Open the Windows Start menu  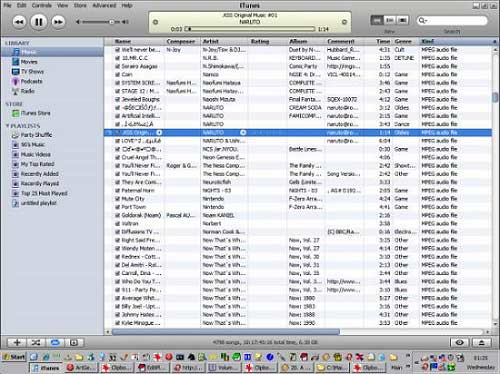14,357
